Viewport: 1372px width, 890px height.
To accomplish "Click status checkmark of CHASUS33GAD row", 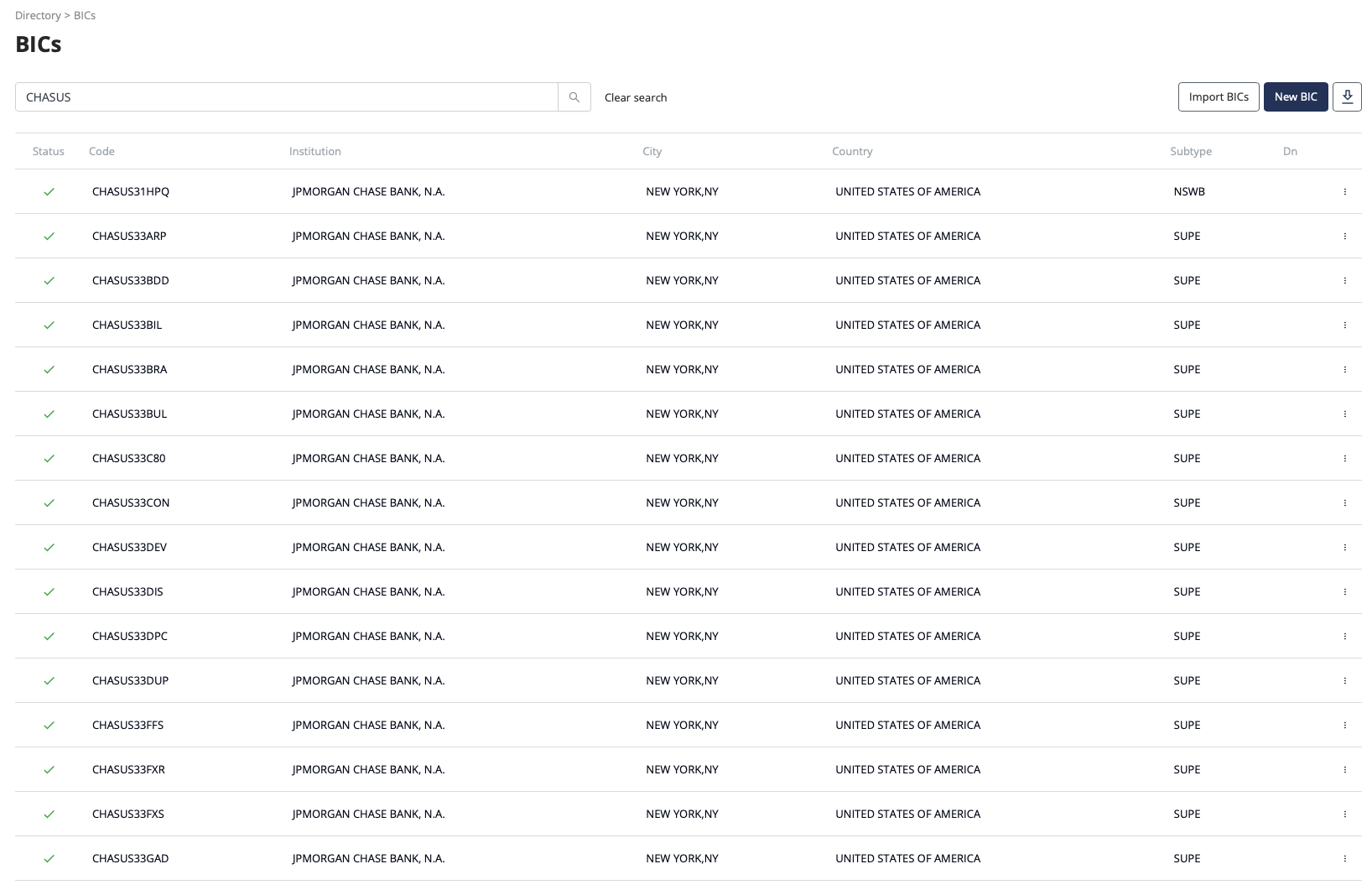I will (49, 859).
